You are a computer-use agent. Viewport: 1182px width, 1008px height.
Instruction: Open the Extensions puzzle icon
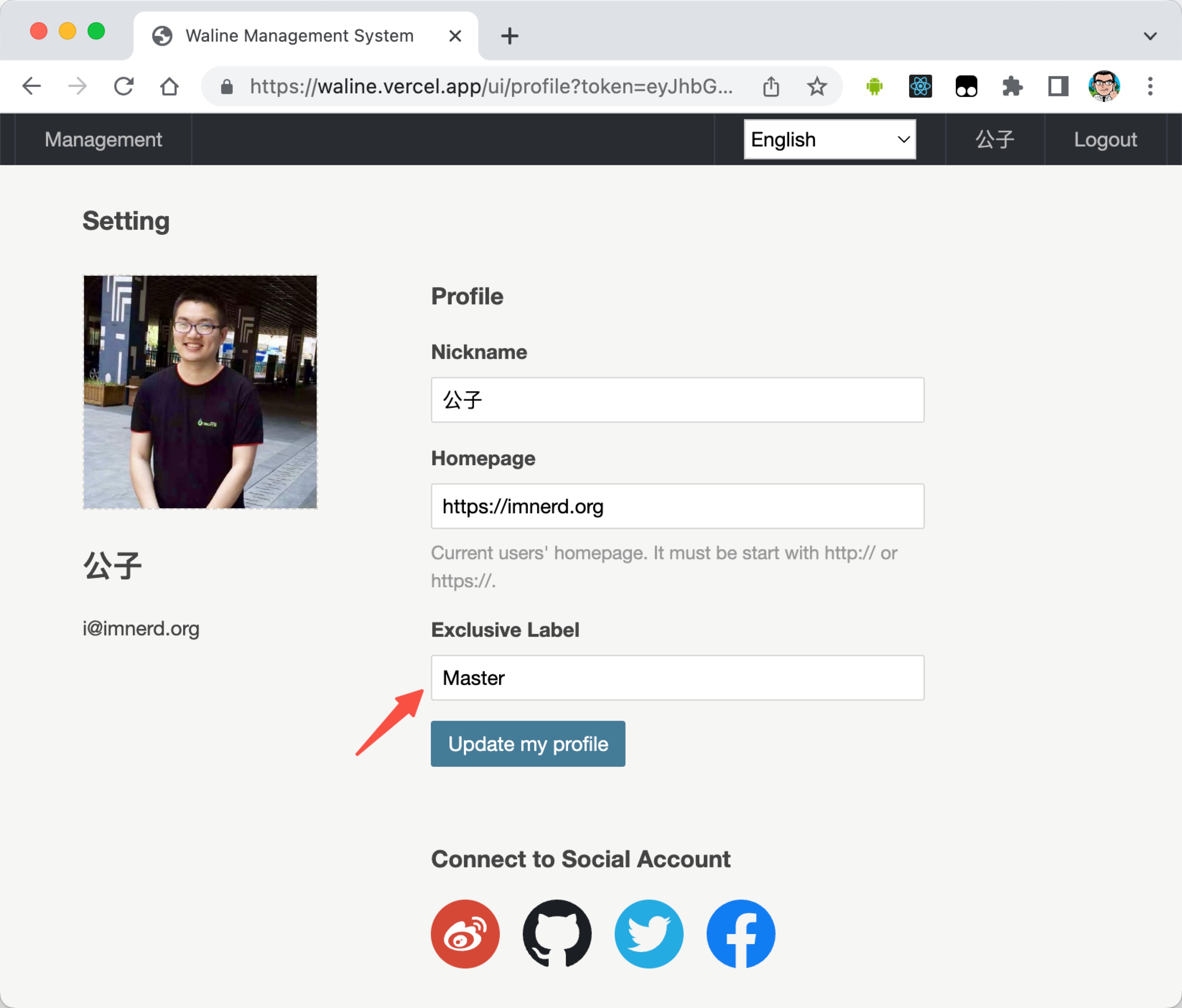[x=1012, y=87]
